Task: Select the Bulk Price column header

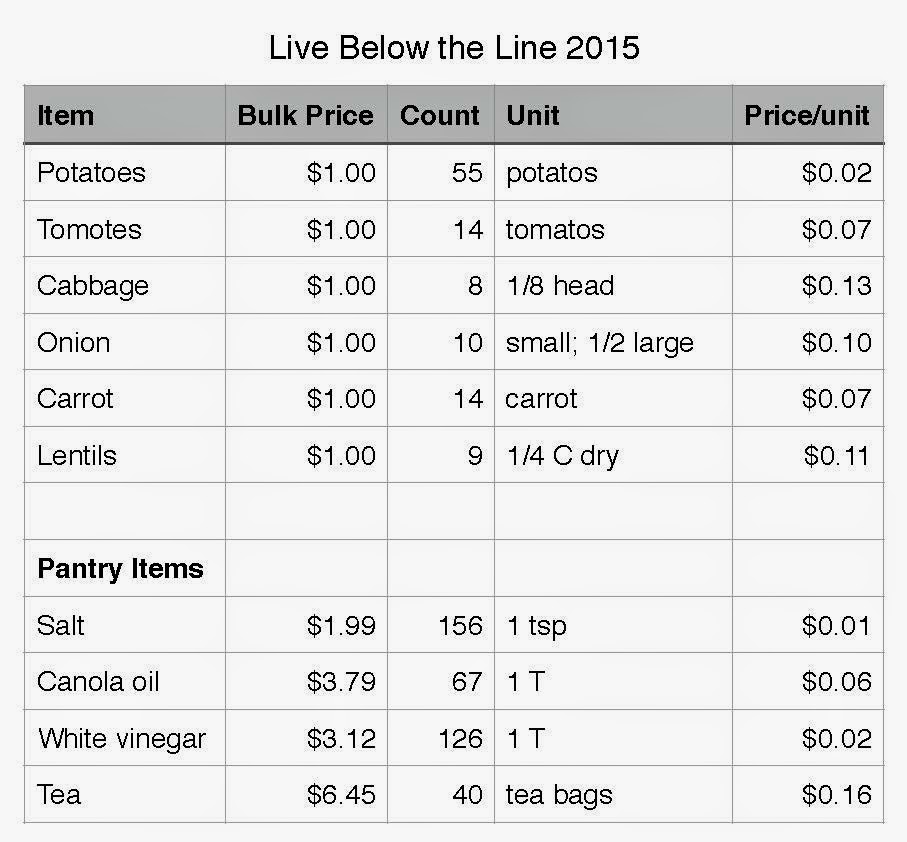Action: tap(306, 115)
